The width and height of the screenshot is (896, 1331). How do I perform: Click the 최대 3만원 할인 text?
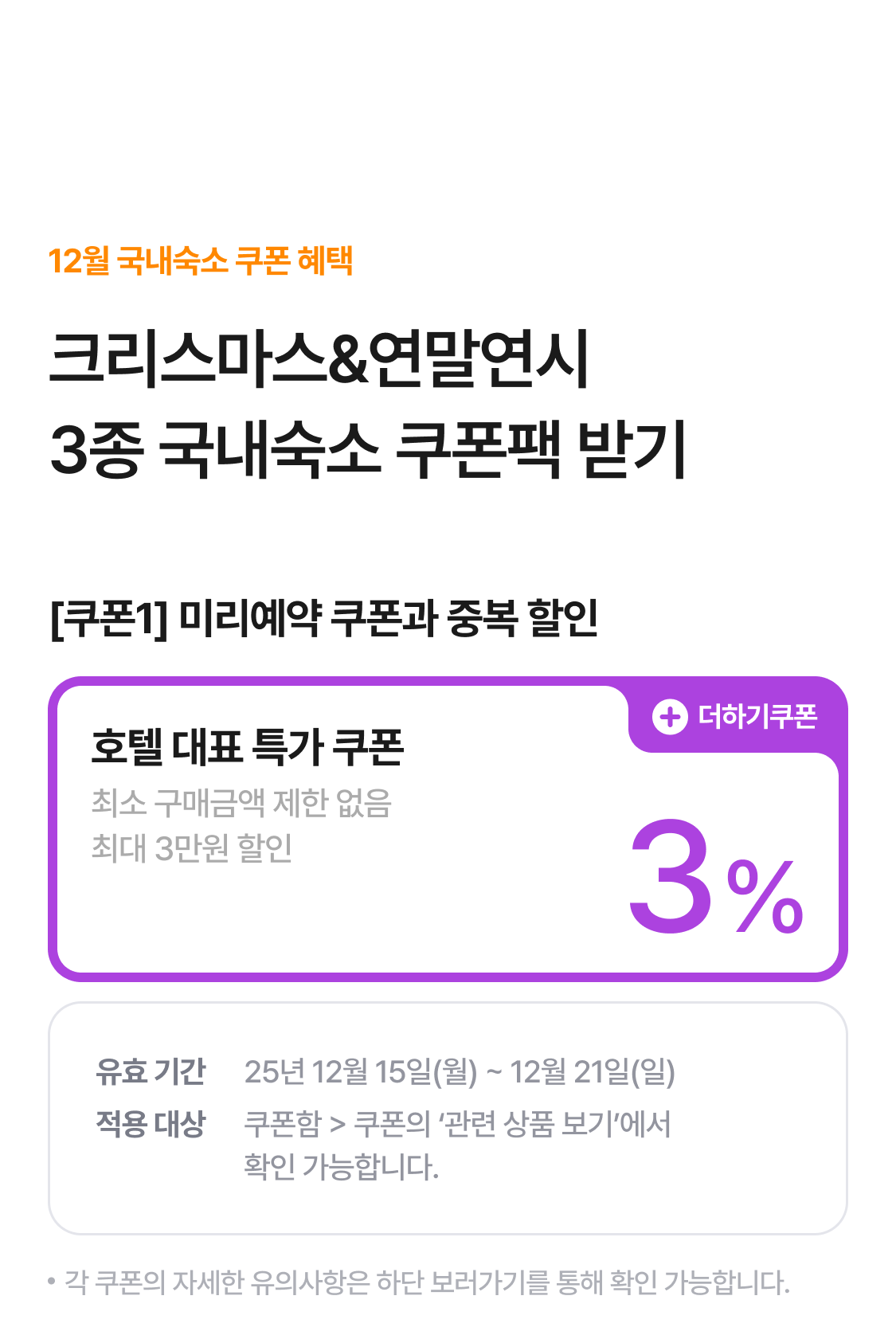click(x=192, y=848)
